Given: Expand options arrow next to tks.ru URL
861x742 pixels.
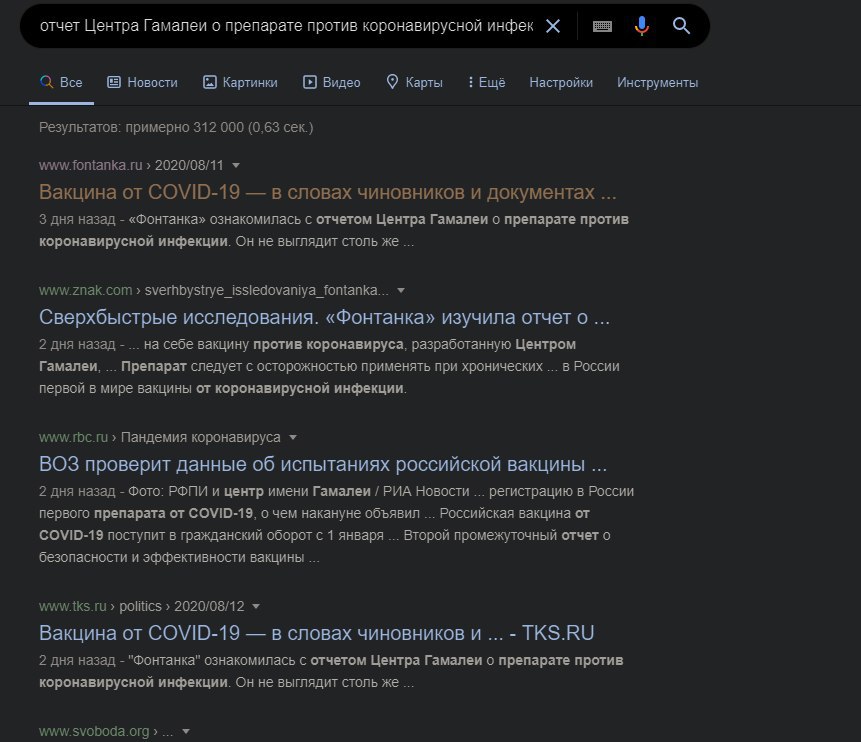Looking at the screenshot, I should click(256, 606).
